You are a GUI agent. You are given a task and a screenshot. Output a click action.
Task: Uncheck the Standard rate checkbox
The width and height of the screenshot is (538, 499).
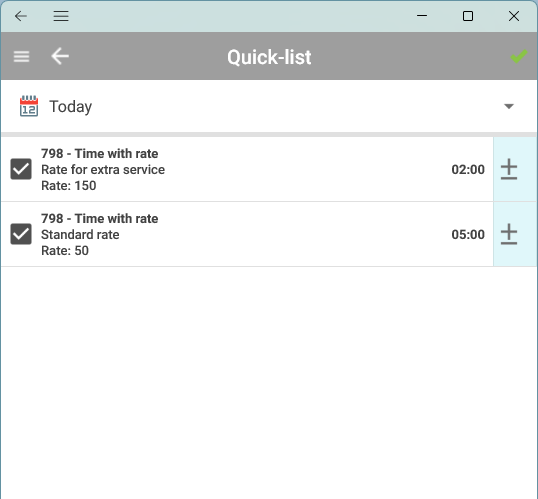21,234
